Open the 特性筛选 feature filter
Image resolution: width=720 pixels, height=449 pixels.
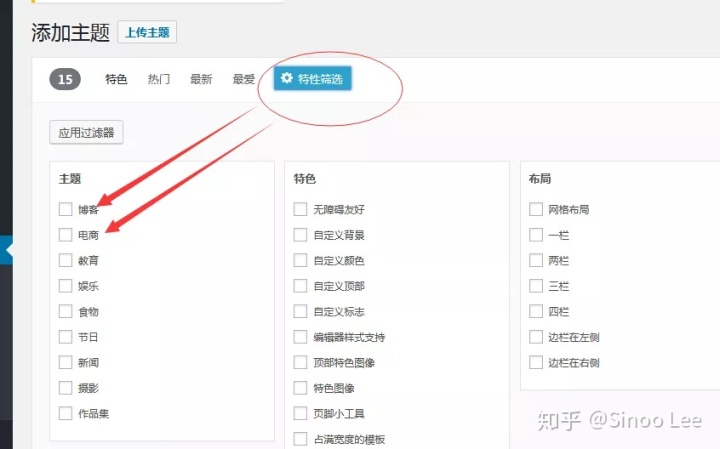pos(313,79)
